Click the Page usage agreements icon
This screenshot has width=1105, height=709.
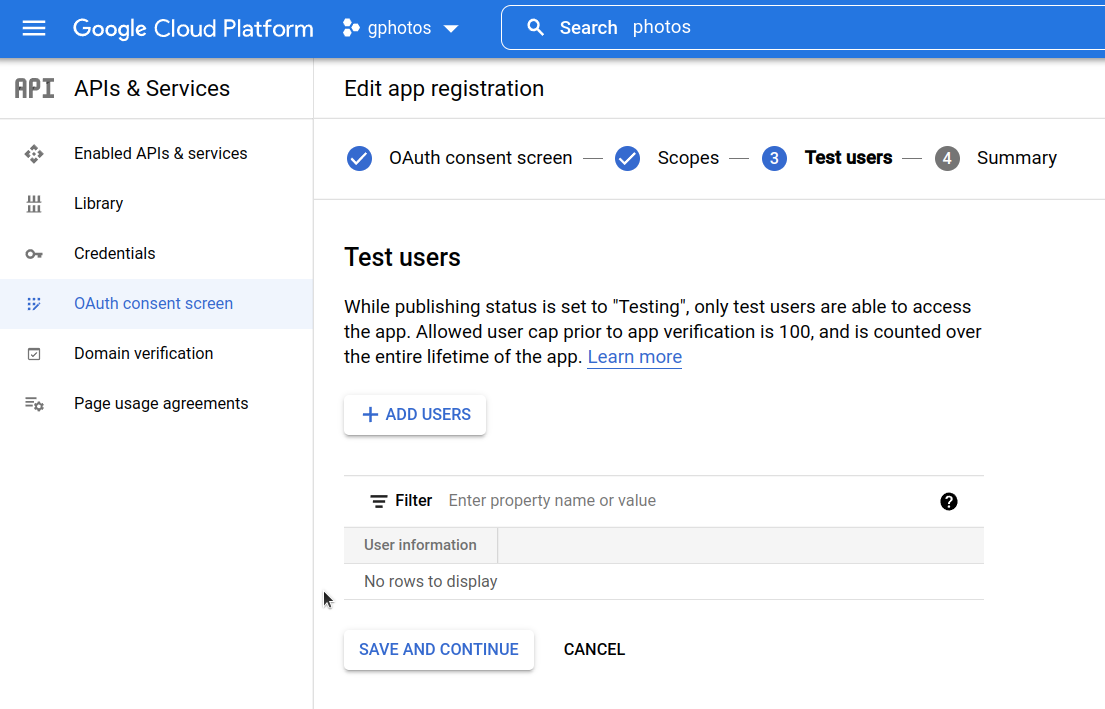(34, 404)
